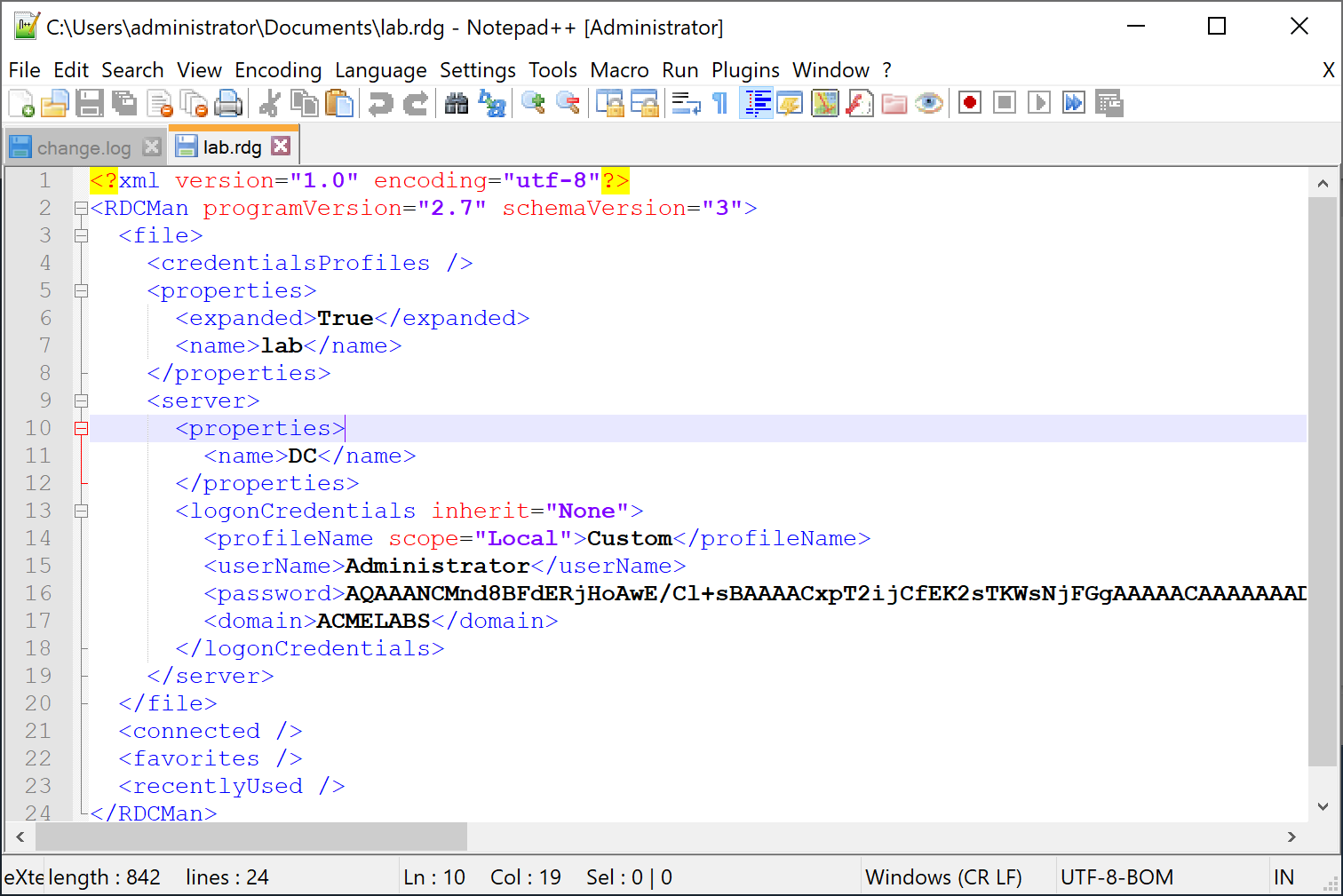Image resolution: width=1343 pixels, height=896 pixels.
Task: Open the Plugins menu
Action: point(744,70)
